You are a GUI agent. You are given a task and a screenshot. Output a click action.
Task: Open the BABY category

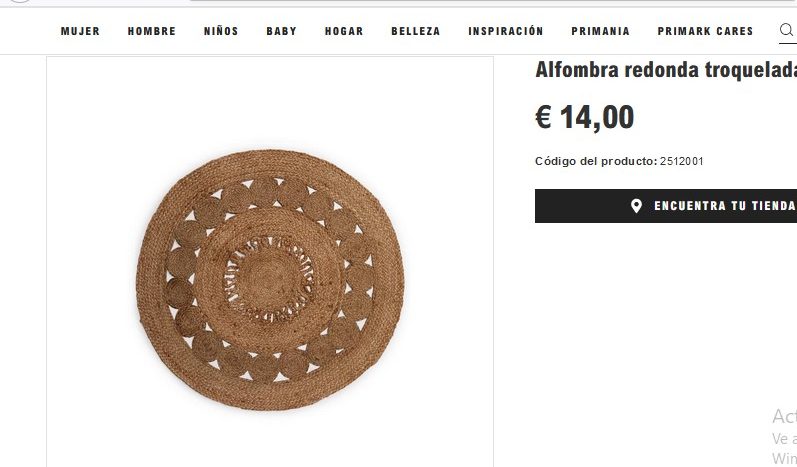[x=282, y=31]
